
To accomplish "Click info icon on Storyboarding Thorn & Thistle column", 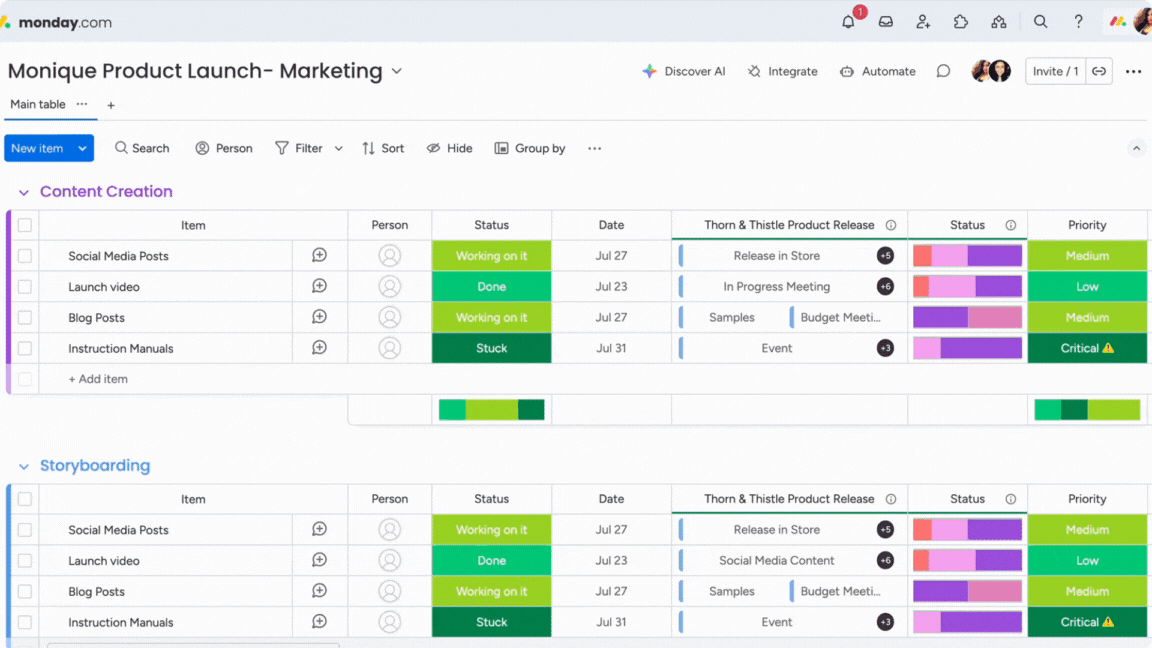I will point(890,499).
